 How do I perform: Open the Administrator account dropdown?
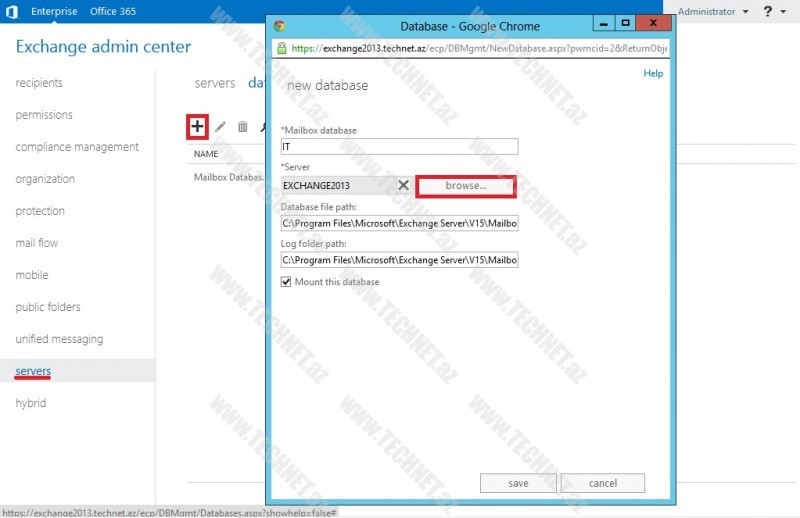[x=713, y=12]
